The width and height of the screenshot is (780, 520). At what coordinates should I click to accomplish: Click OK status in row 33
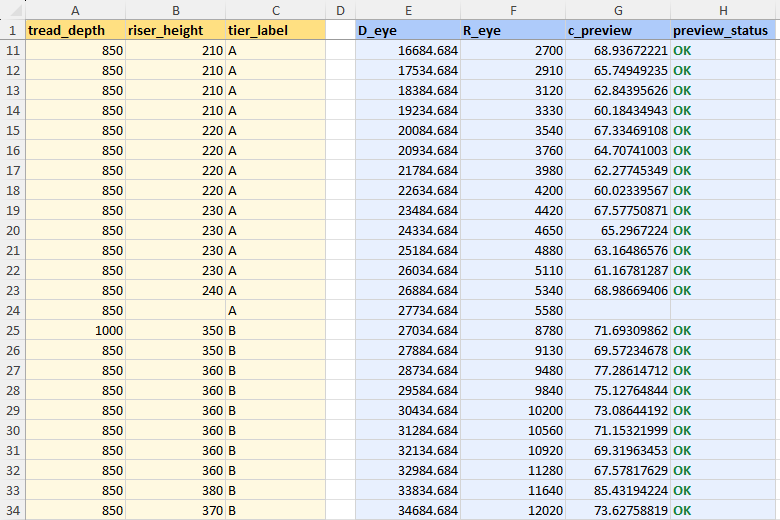coord(723,491)
